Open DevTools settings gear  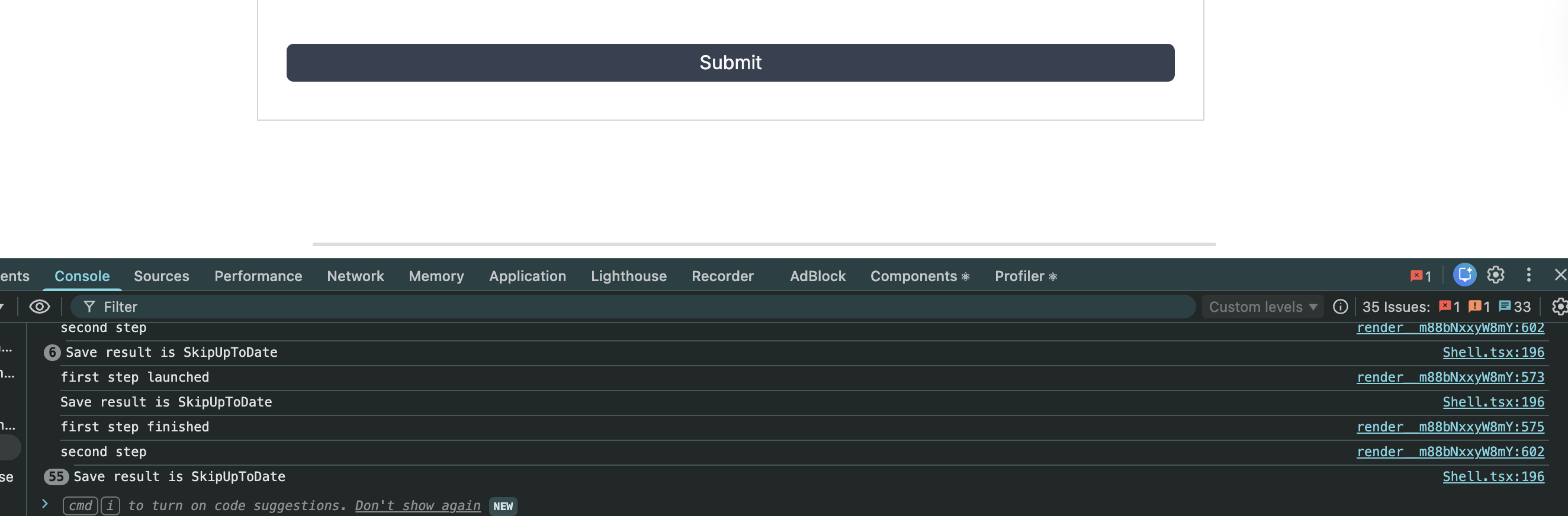pos(1495,275)
